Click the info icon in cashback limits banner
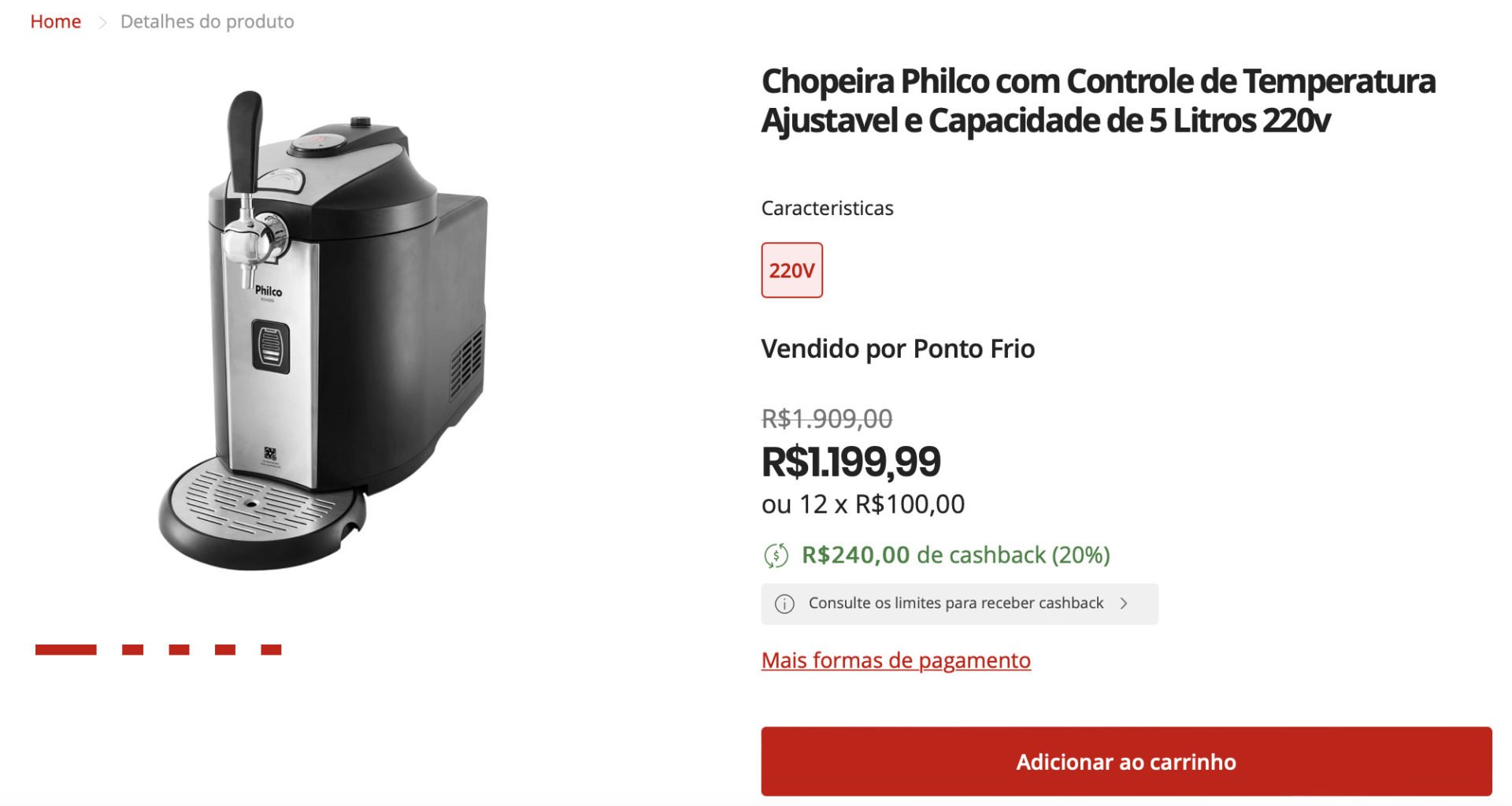Screen dimensions: 1512x806 coord(784,604)
